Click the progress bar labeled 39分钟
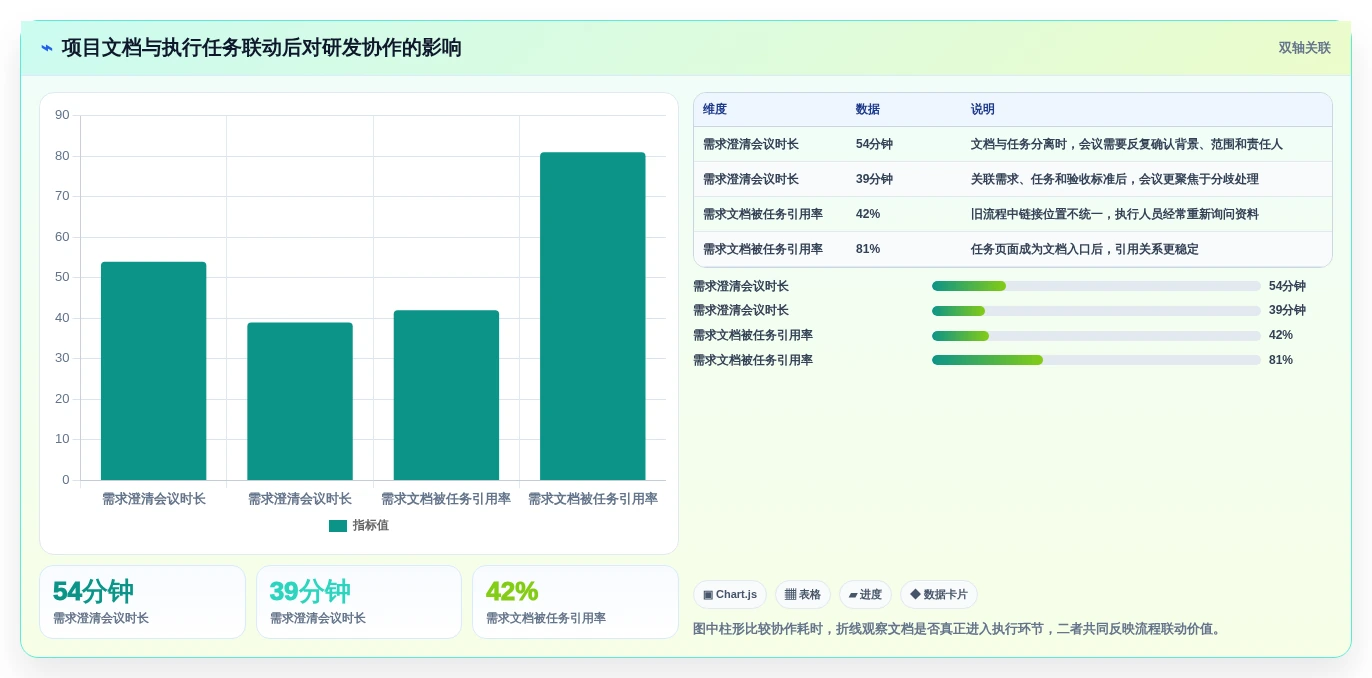The width and height of the screenshot is (1372, 678). 1096,311
